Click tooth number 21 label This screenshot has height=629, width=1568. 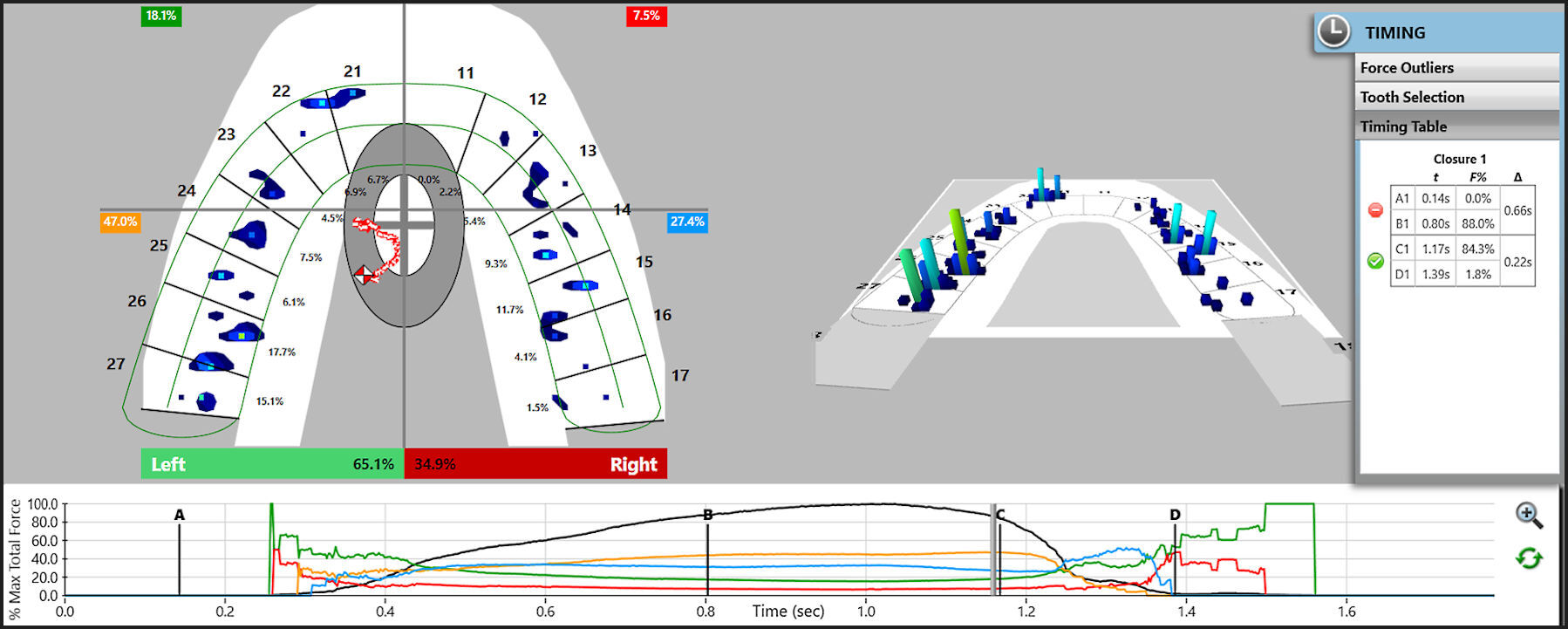pos(352,72)
